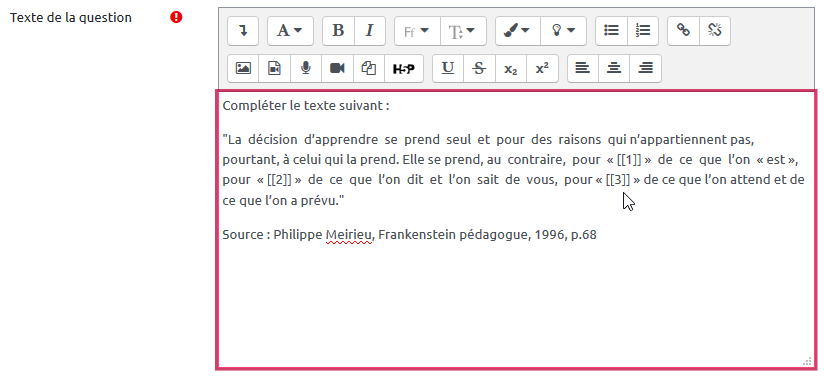Insert H5P content
824x379 pixels.
pyautogui.click(x=404, y=68)
